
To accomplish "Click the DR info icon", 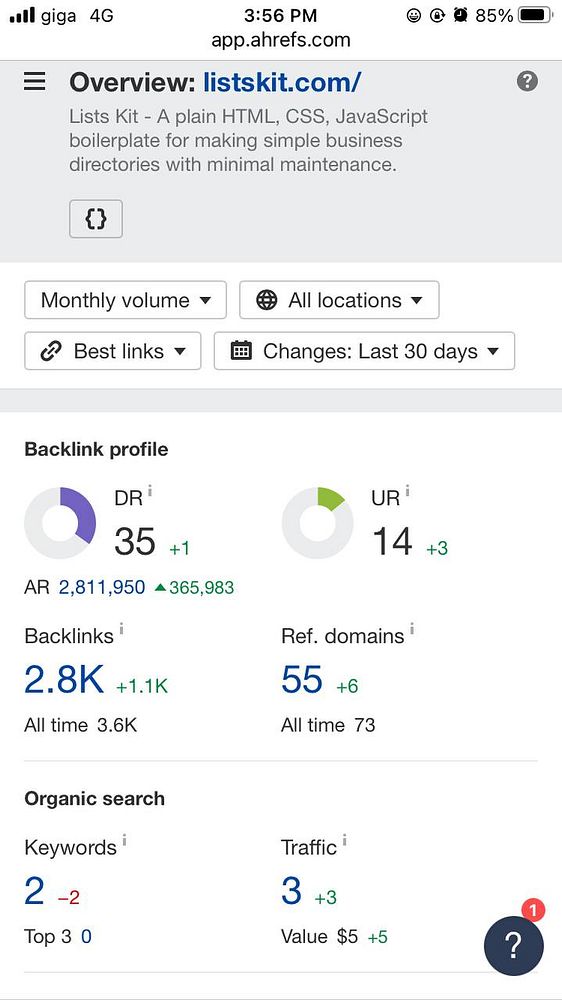I will [x=150, y=491].
